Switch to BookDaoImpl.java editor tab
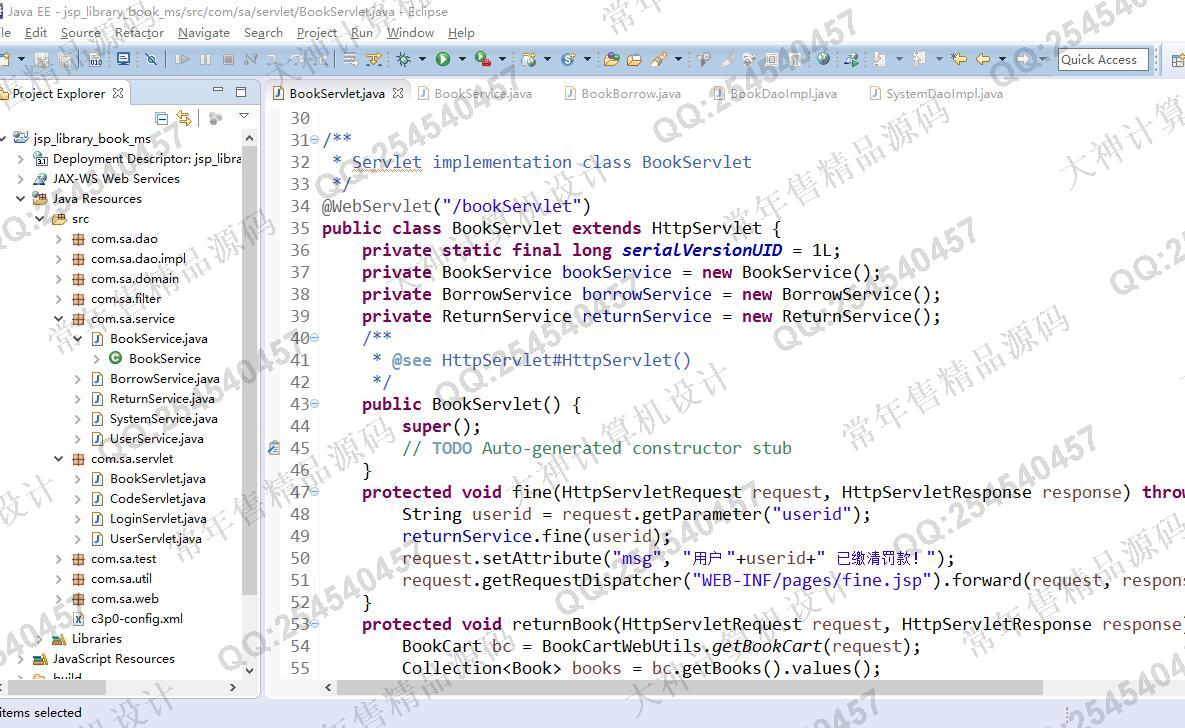This screenshot has height=728, width=1185. tap(775, 94)
